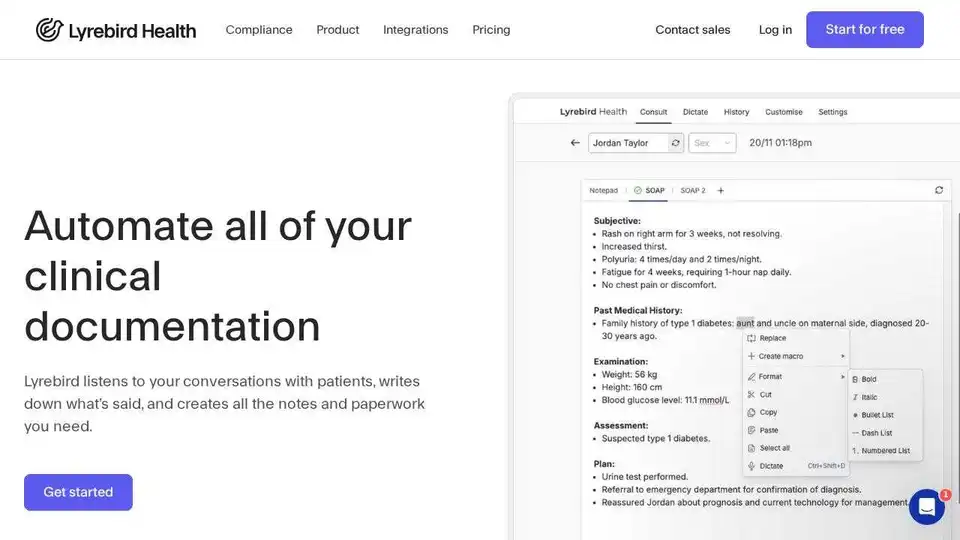Click the 'Assessment:' heading
Image resolution: width=960 pixels, height=540 pixels.
(621, 425)
